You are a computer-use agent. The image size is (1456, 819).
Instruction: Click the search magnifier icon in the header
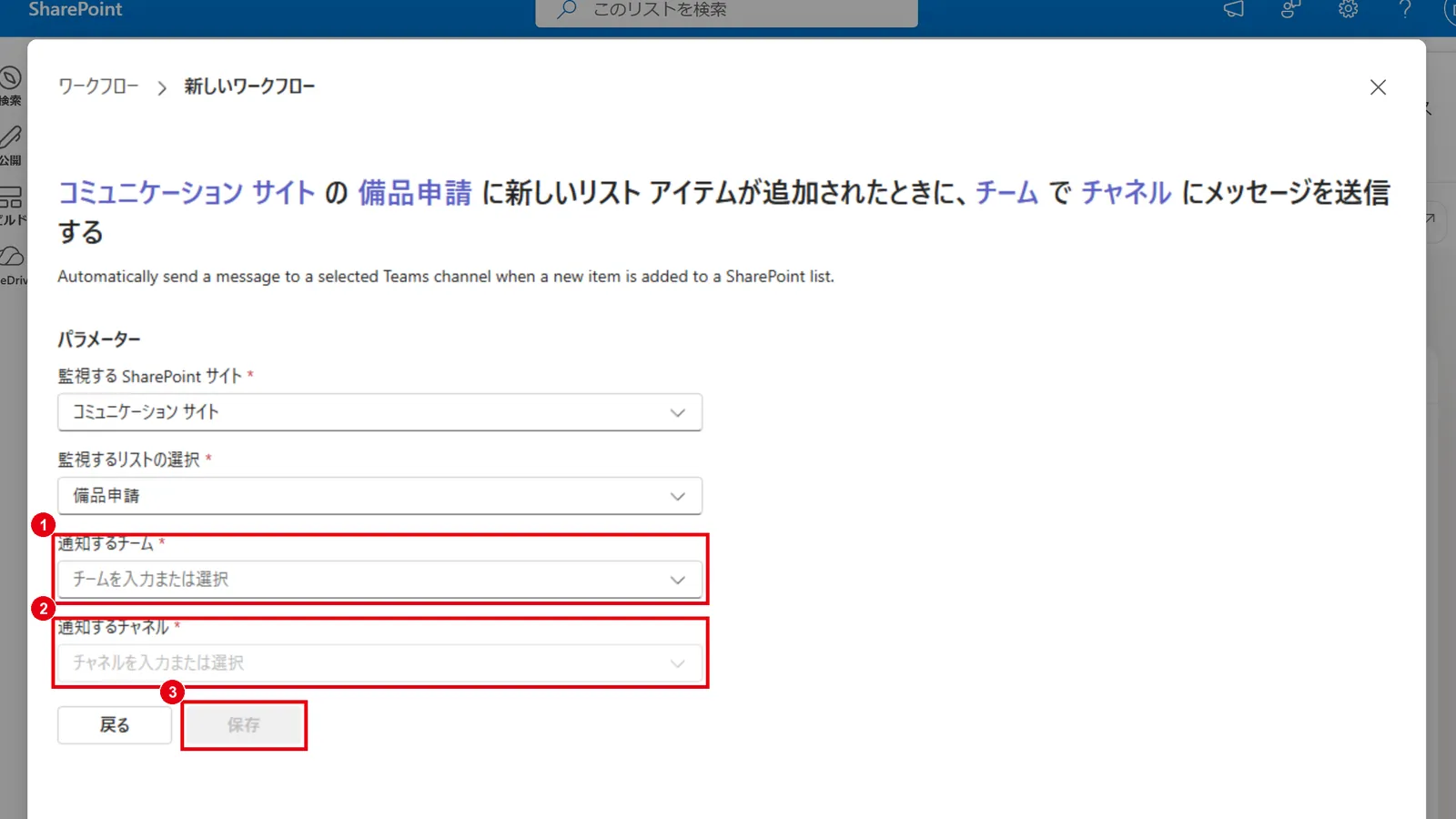pyautogui.click(x=567, y=9)
